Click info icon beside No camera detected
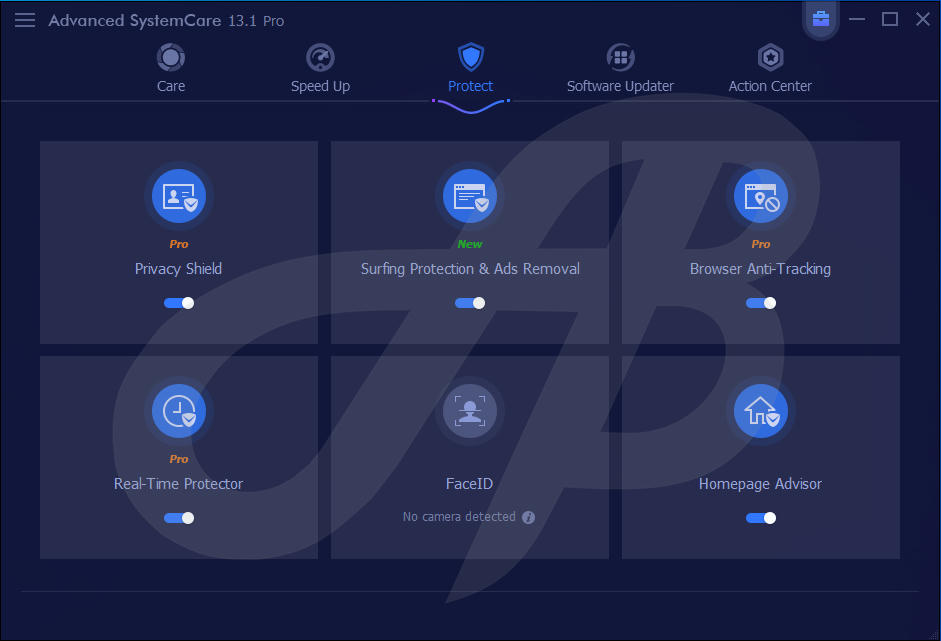The width and height of the screenshot is (941, 641). click(x=528, y=517)
